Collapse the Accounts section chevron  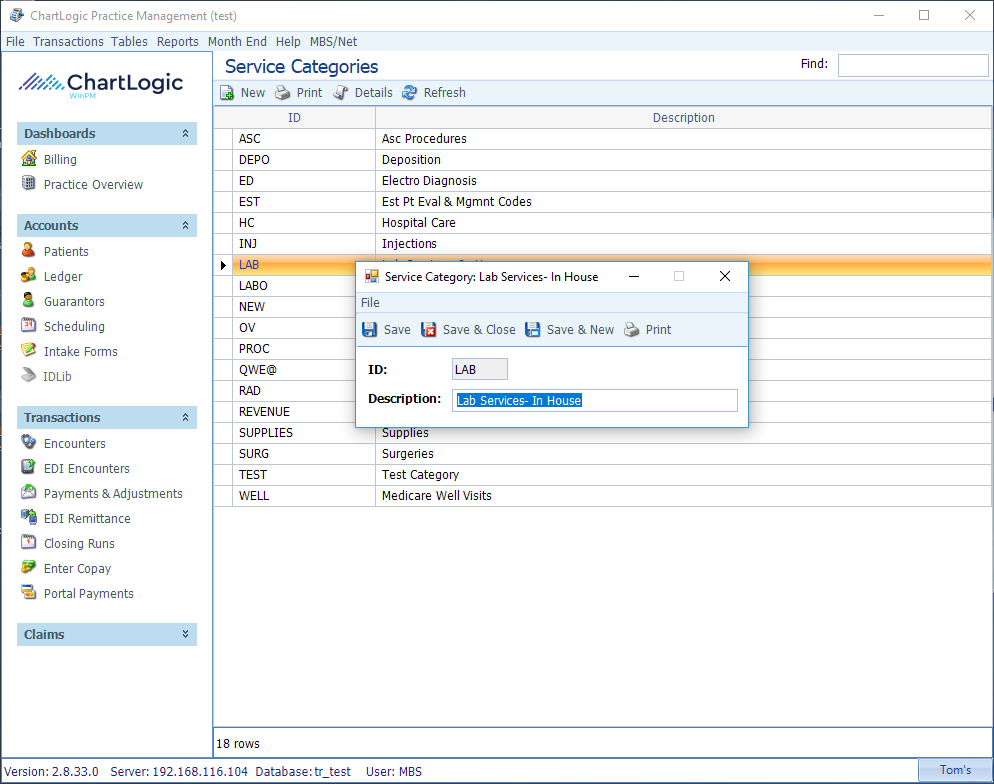tap(185, 225)
